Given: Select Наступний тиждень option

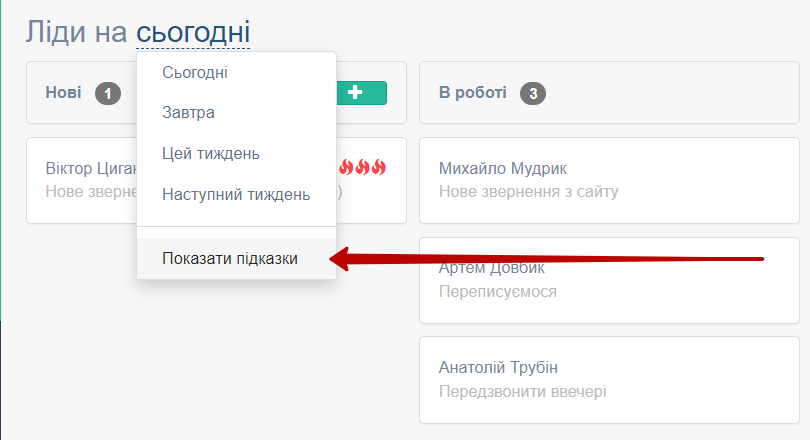Looking at the screenshot, I should point(236,194).
